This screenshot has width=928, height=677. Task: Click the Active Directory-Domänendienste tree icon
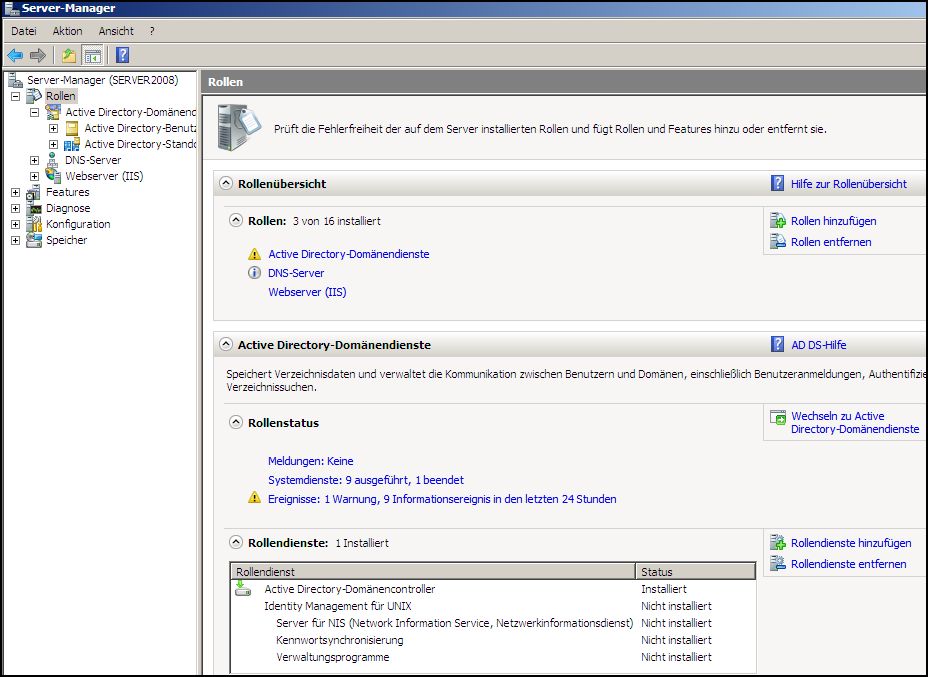[x=53, y=112]
